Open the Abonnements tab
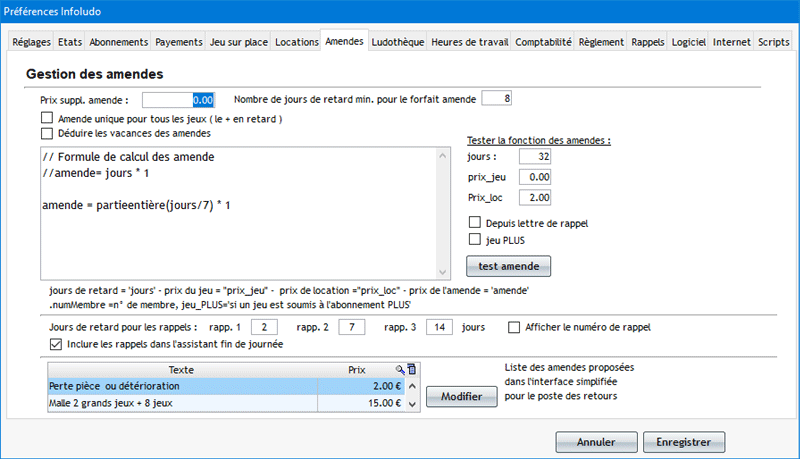Screen dimensions: 800x459 [x=119, y=43]
